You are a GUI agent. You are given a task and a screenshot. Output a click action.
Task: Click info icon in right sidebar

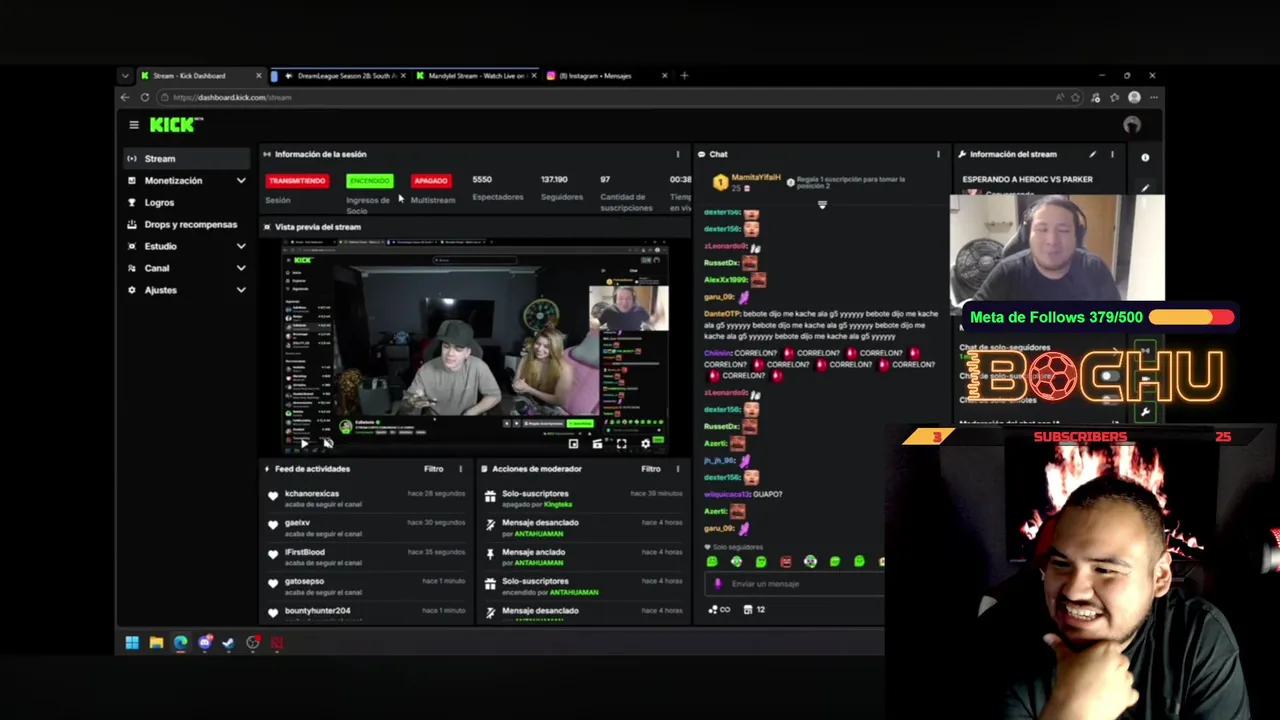coord(1145,157)
